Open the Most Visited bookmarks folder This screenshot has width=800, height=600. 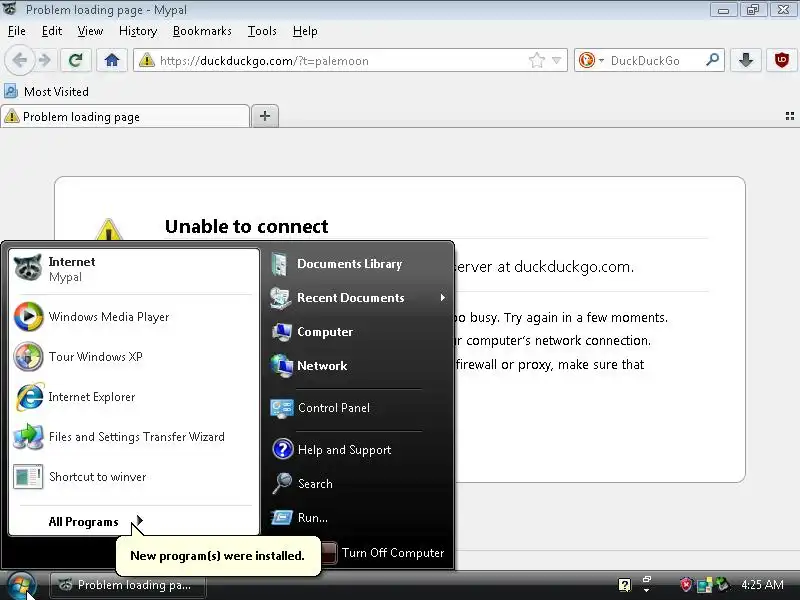click(x=46, y=91)
